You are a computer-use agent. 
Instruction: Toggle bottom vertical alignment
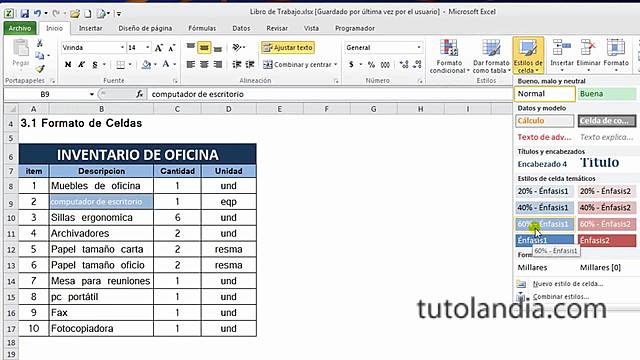(x=218, y=48)
